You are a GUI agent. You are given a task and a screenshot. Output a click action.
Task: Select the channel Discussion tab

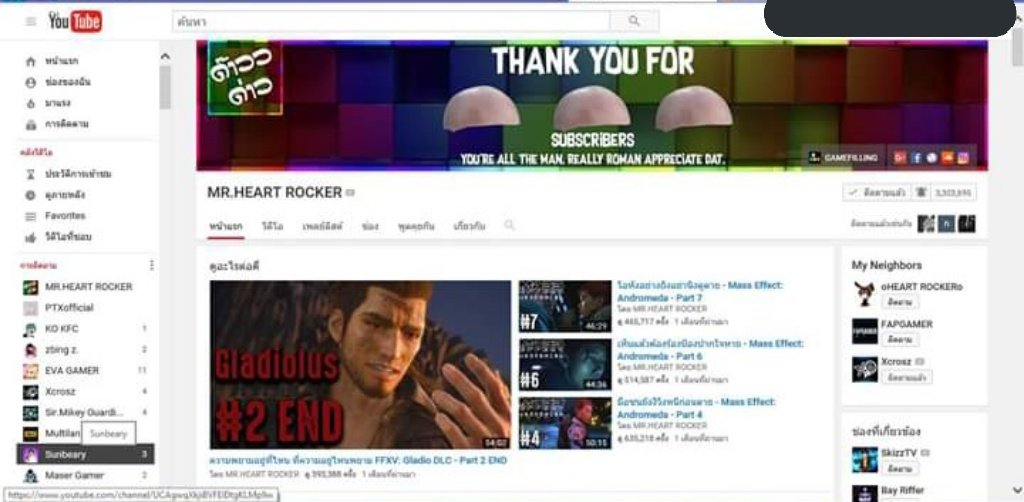pyautogui.click(x=416, y=226)
